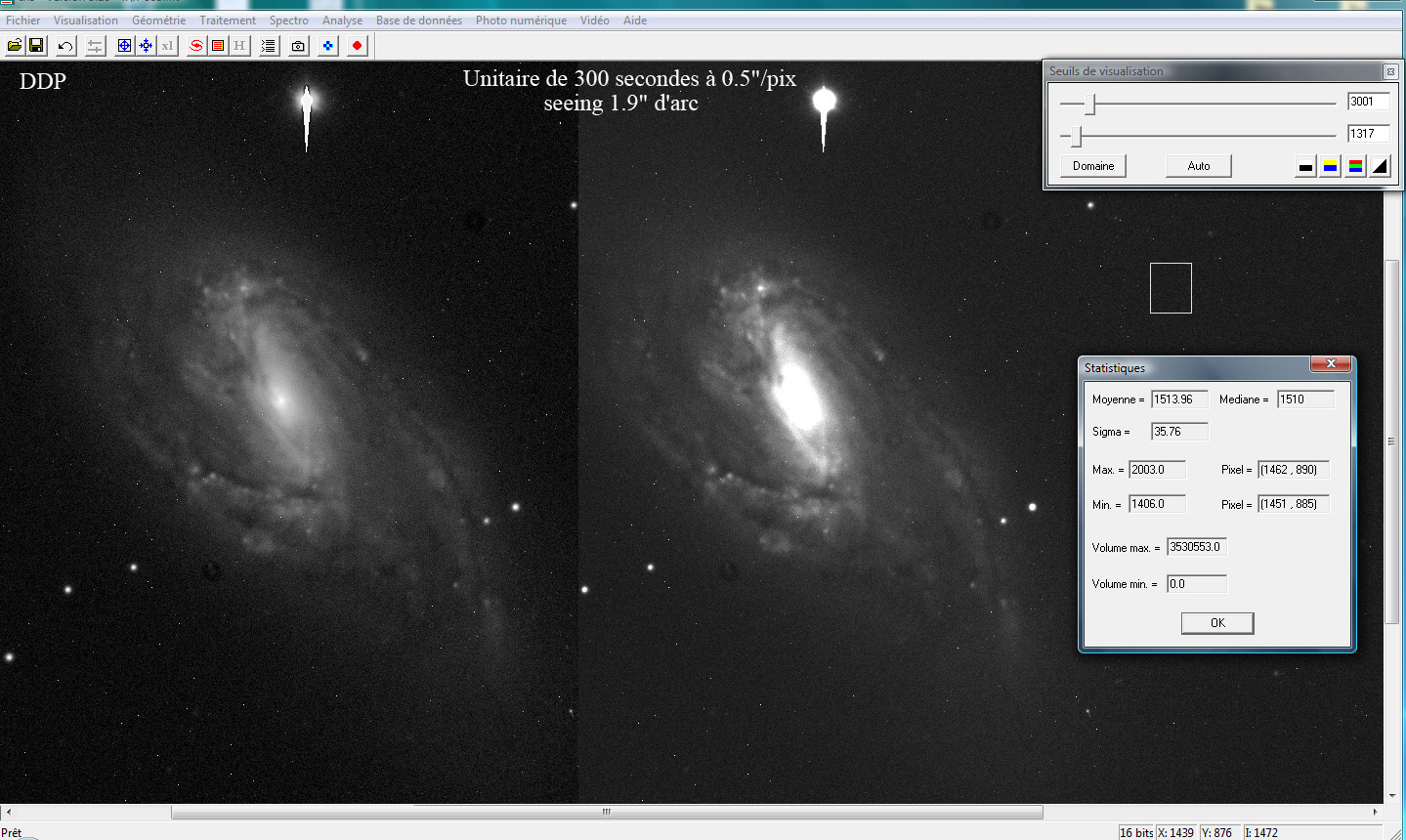Select the black and white palette icon

click(x=1305, y=166)
